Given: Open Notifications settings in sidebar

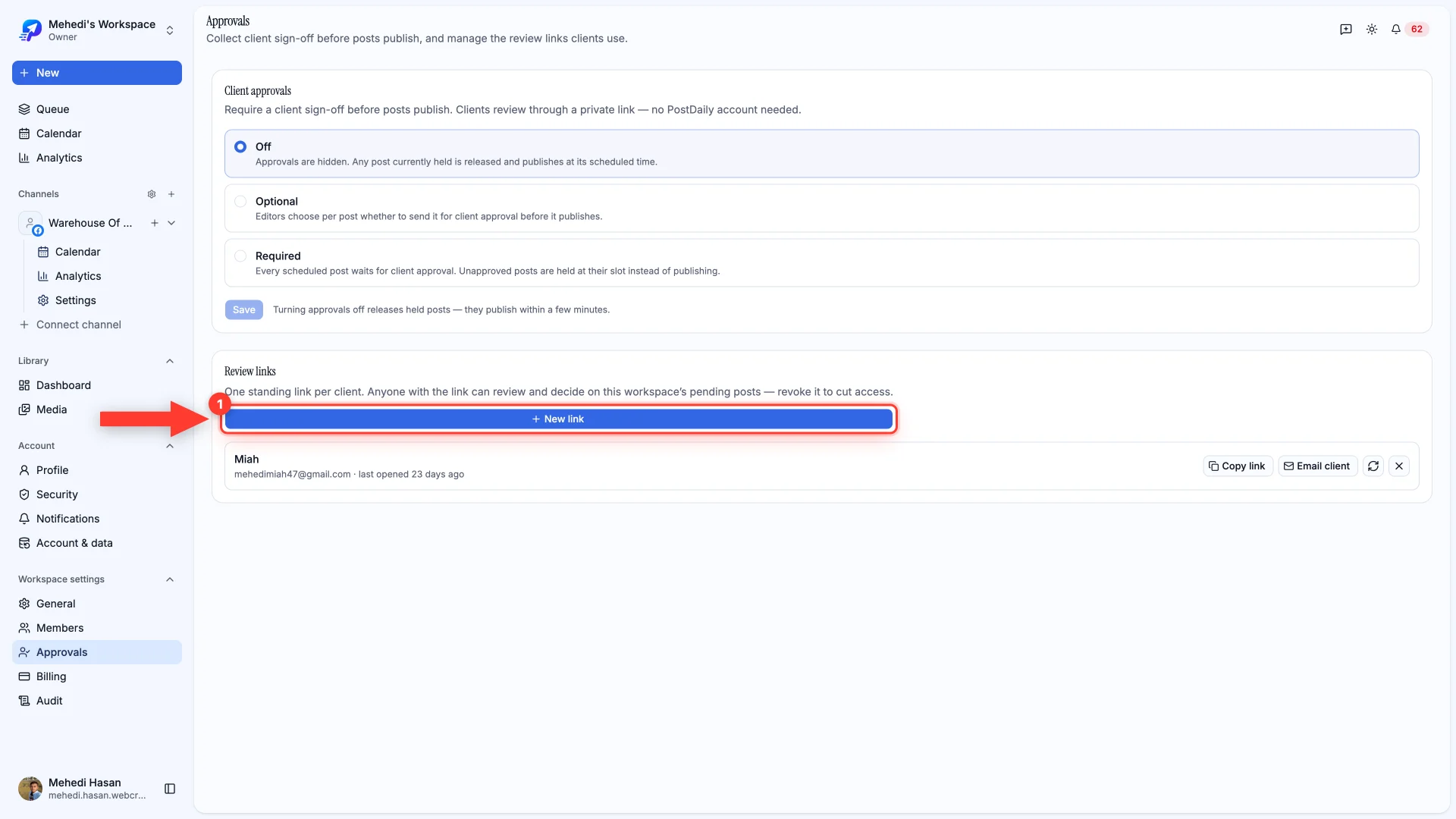Looking at the screenshot, I should coord(97,519).
